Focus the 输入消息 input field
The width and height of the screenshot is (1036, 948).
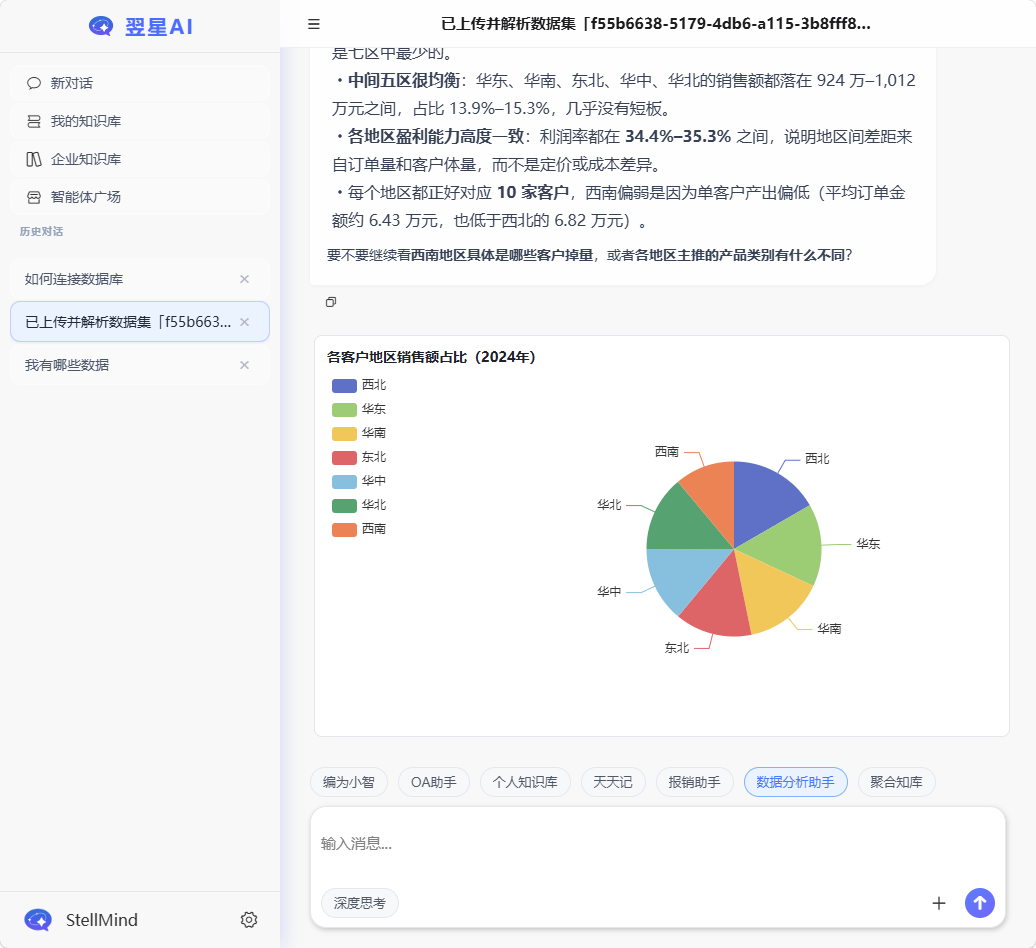point(657,844)
